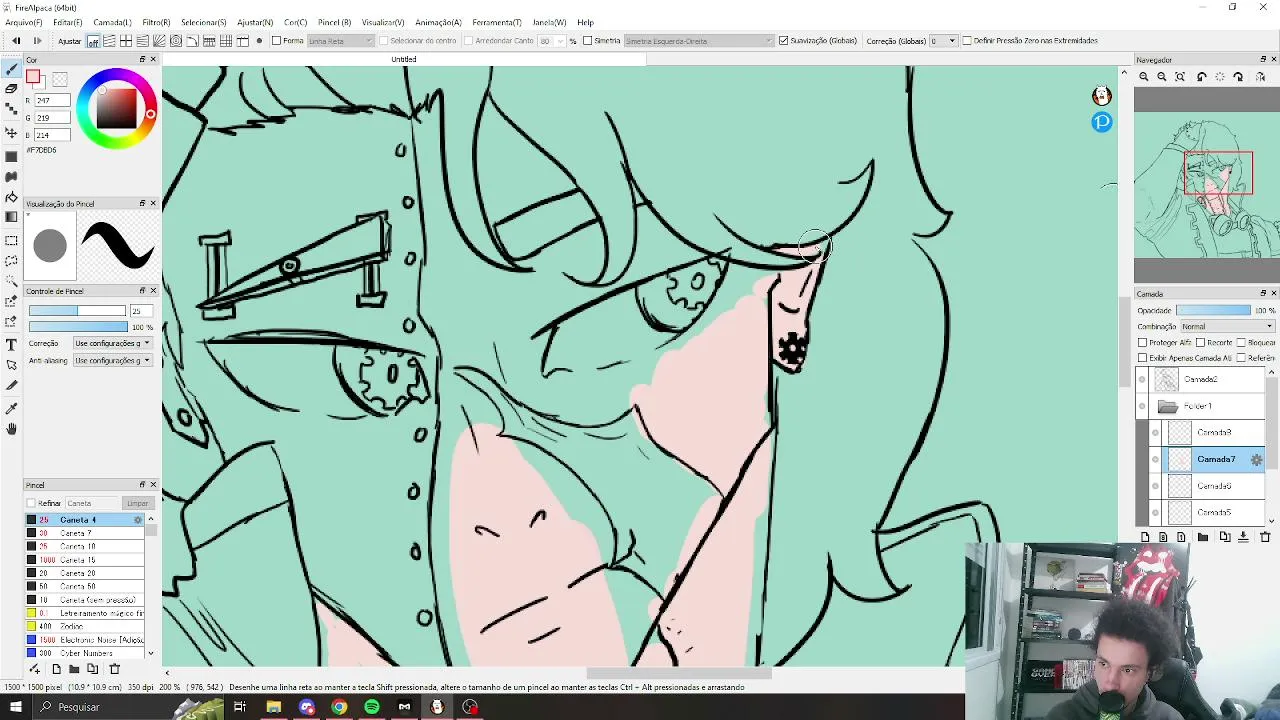1280x720 pixels.
Task: Select the Text tool
Action: (11, 345)
